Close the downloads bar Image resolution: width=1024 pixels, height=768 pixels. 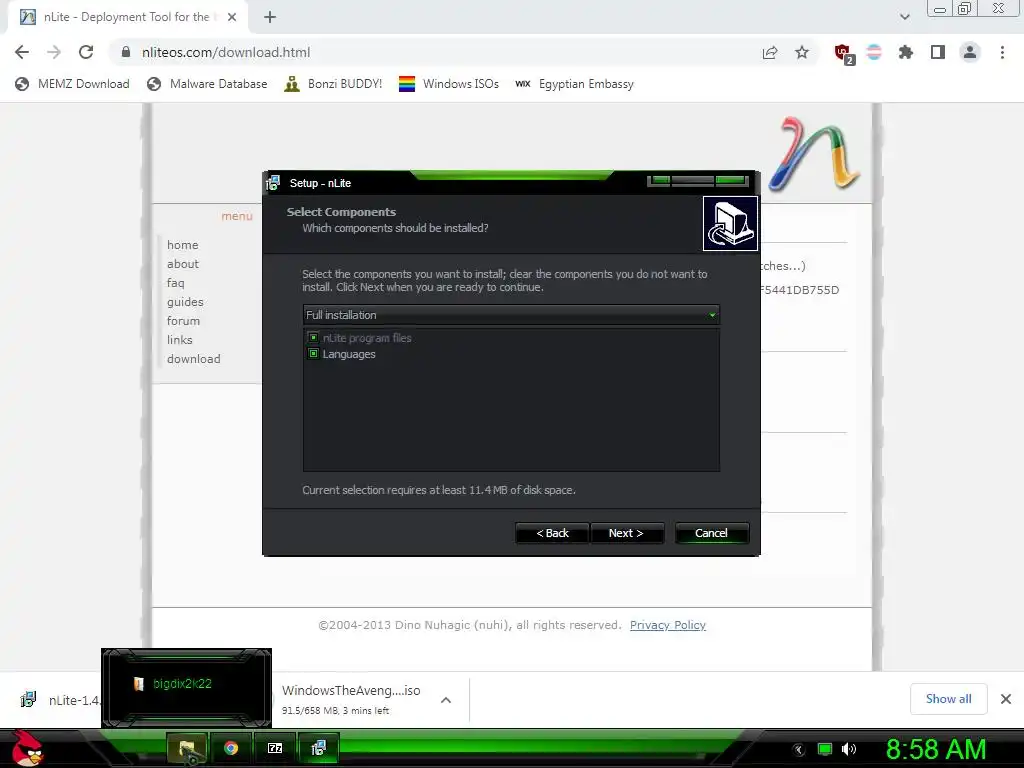tap(1006, 699)
